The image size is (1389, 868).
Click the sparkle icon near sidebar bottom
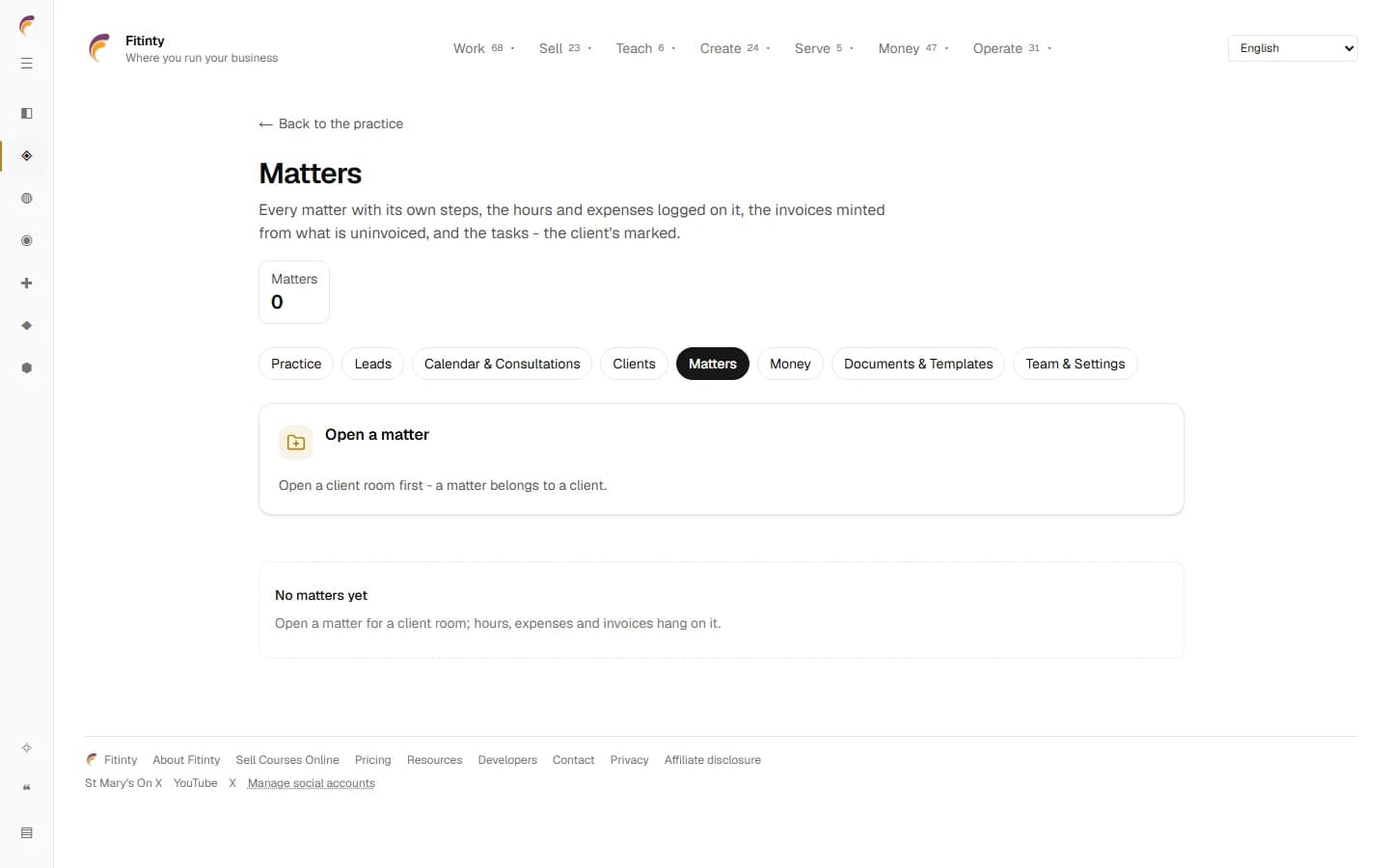point(27,748)
